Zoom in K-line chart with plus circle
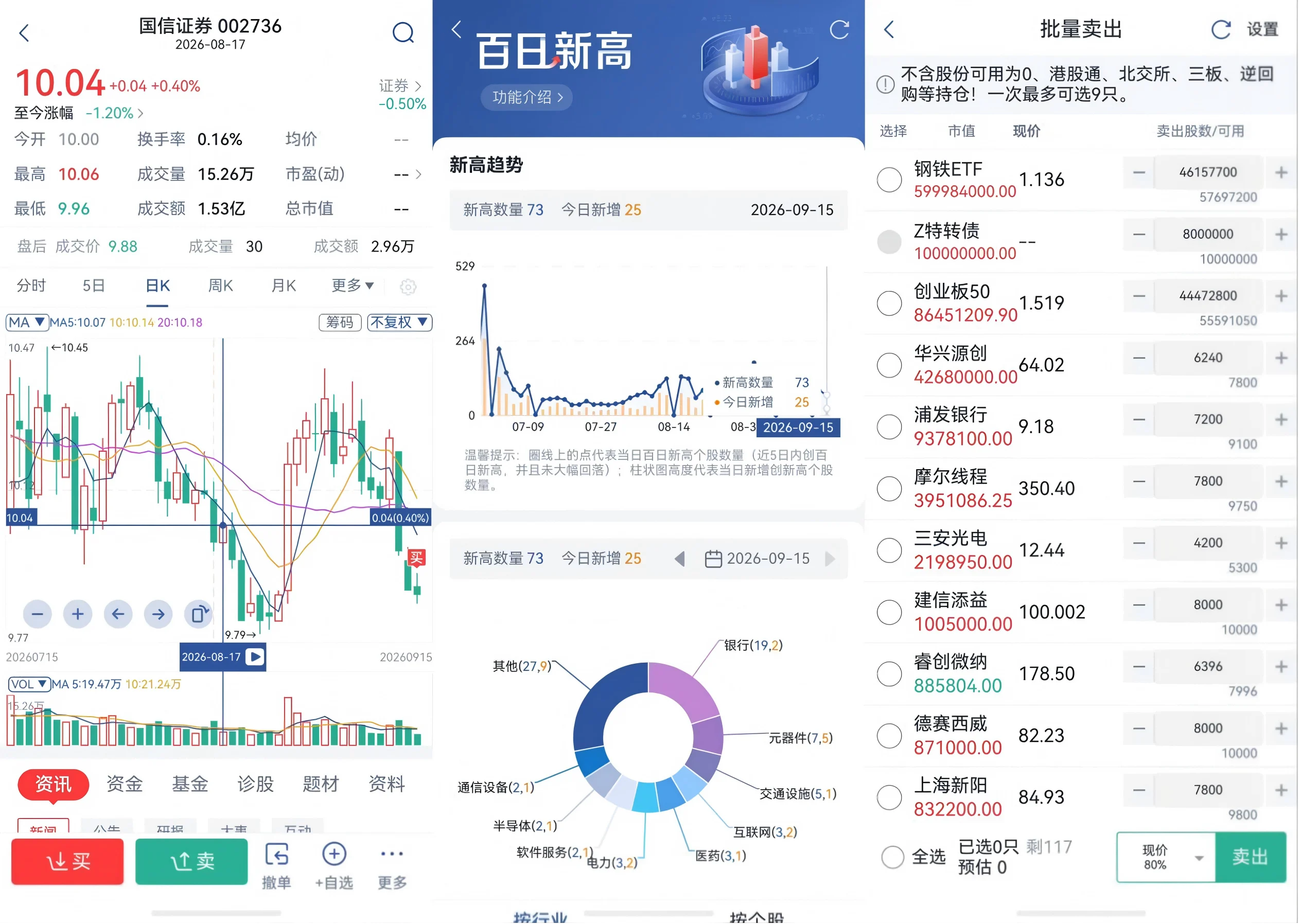 coord(78,614)
